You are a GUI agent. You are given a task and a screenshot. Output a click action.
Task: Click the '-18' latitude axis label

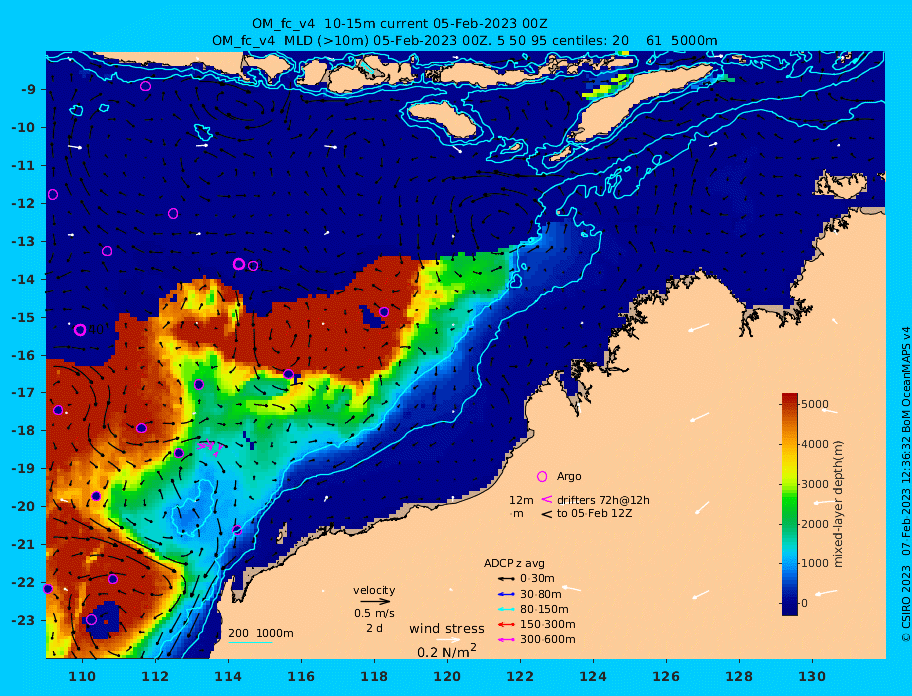[25, 431]
